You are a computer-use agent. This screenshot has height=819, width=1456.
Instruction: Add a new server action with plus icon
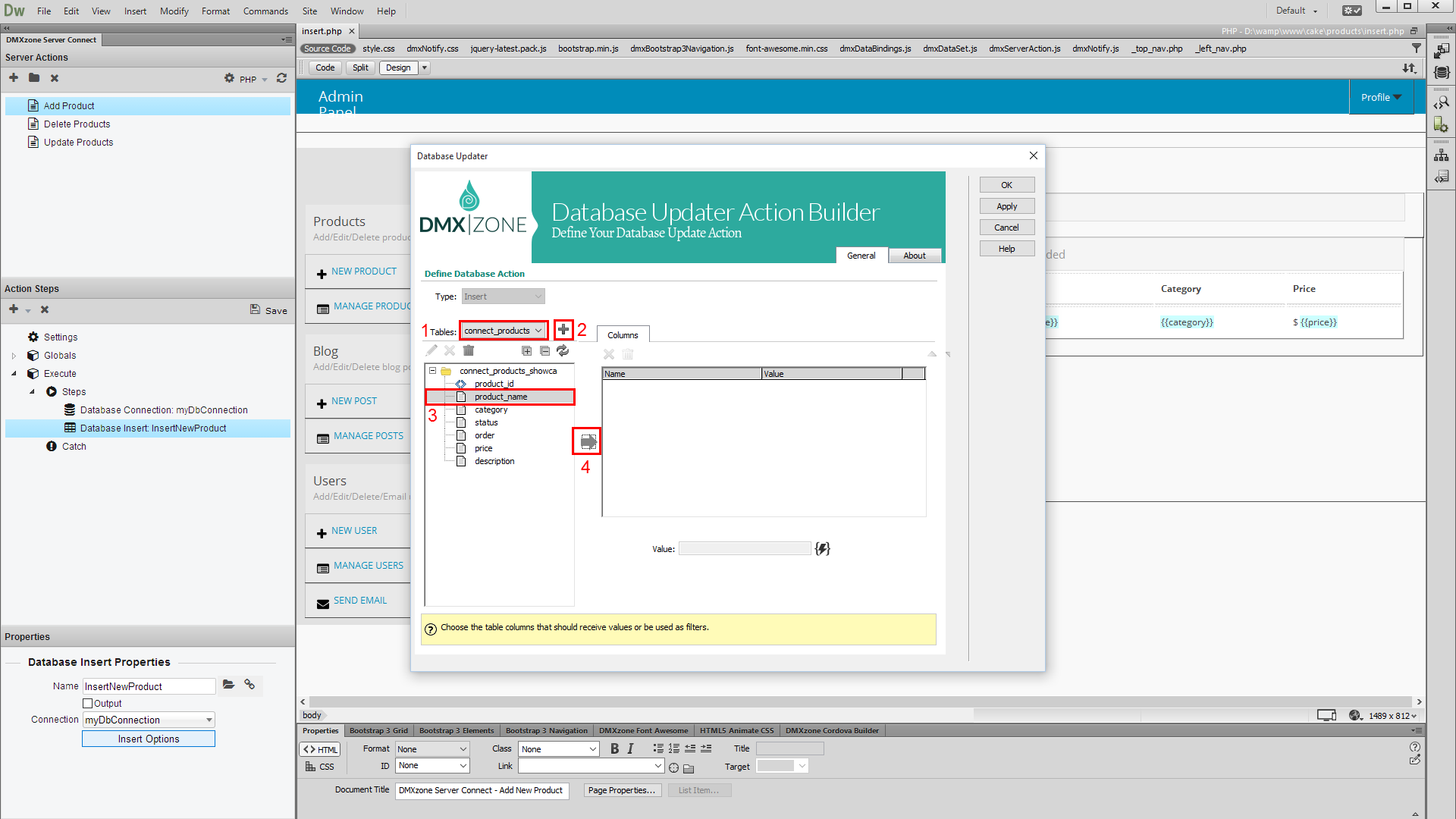(14, 78)
